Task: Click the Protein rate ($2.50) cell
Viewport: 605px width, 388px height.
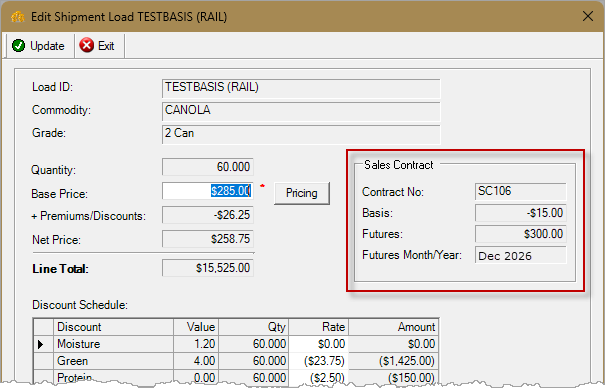Action: (x=319, y=376)
